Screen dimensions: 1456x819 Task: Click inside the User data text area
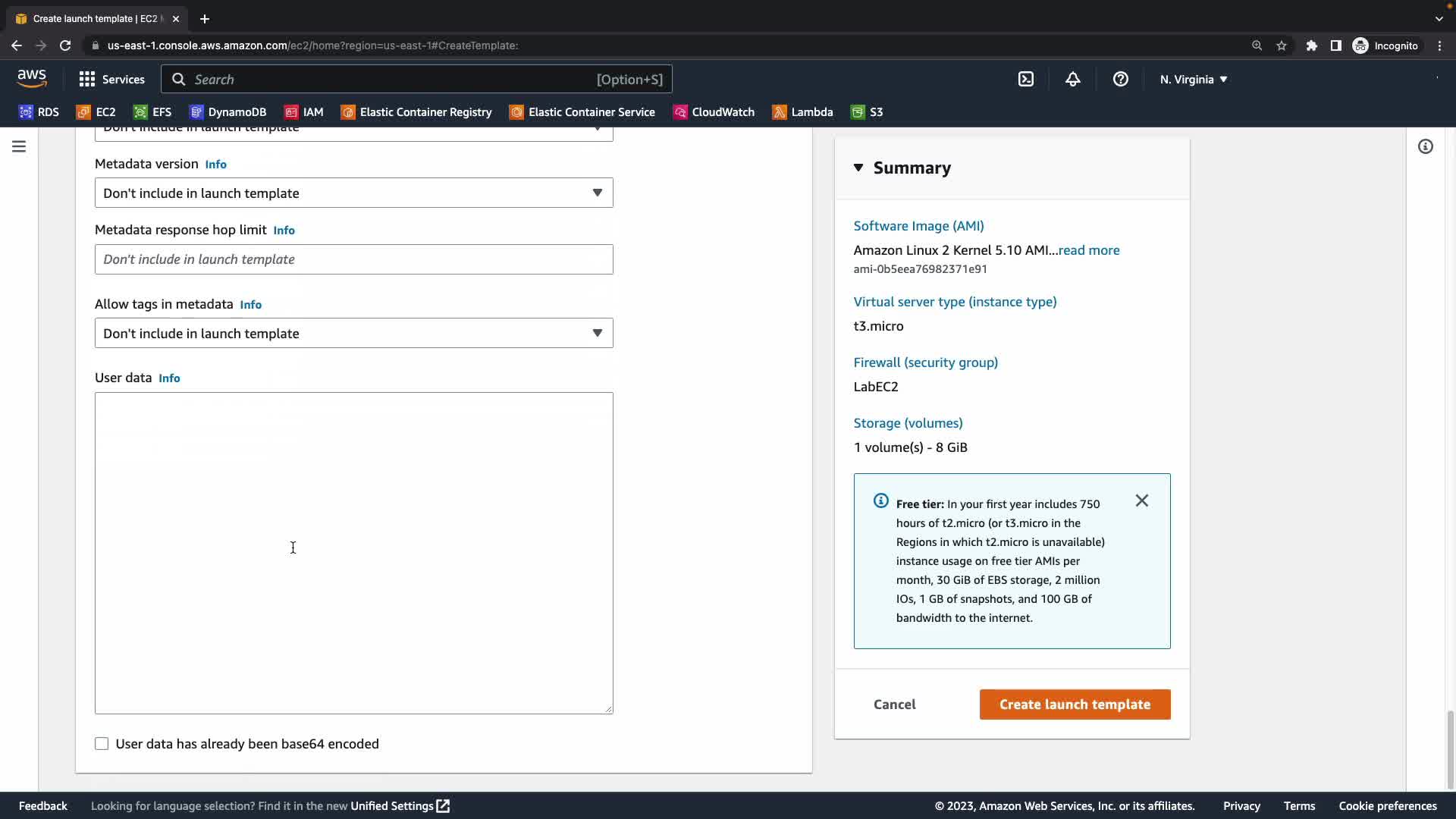click(353, 552)
